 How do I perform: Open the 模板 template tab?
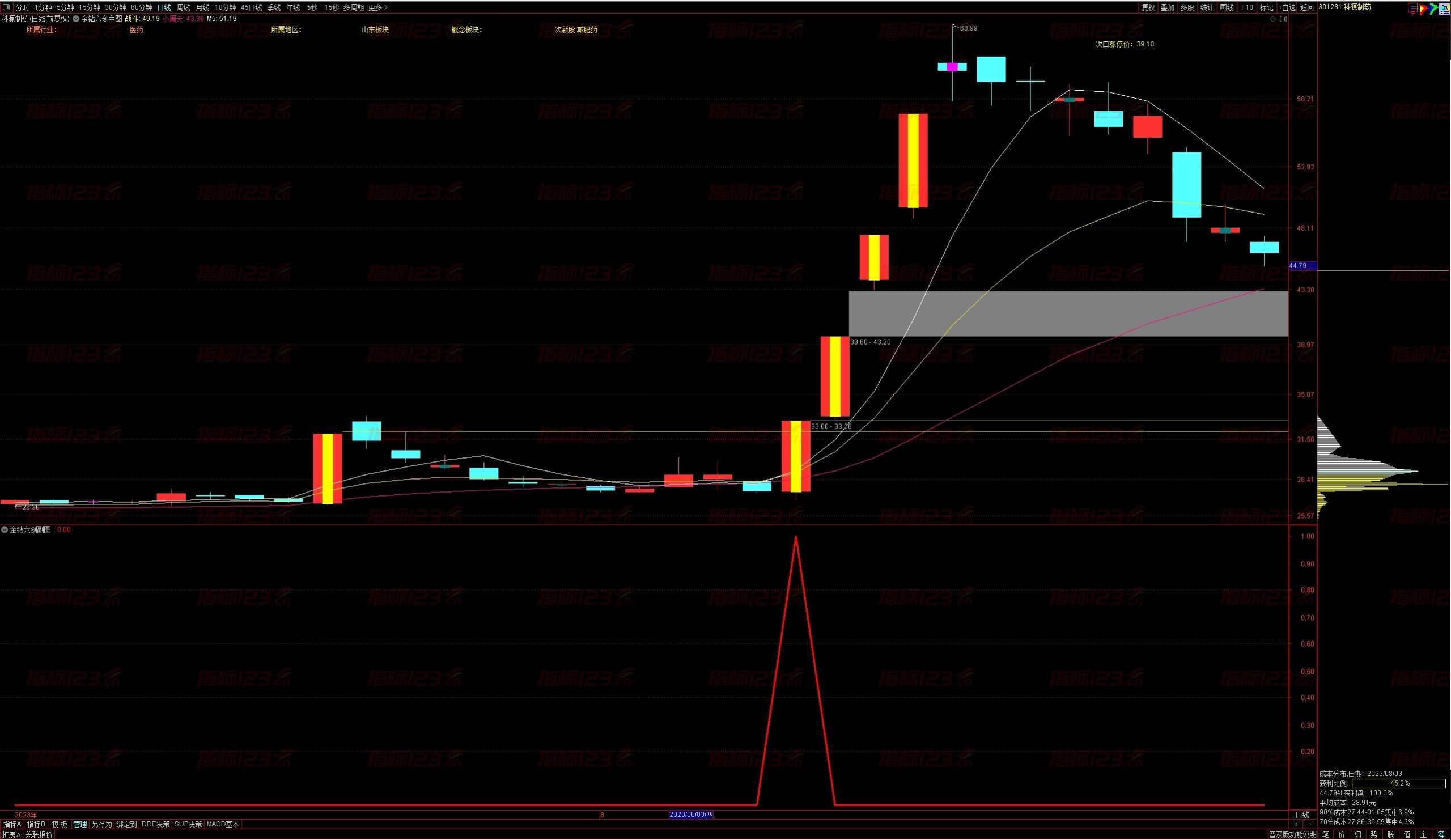(x=60, y=824)
